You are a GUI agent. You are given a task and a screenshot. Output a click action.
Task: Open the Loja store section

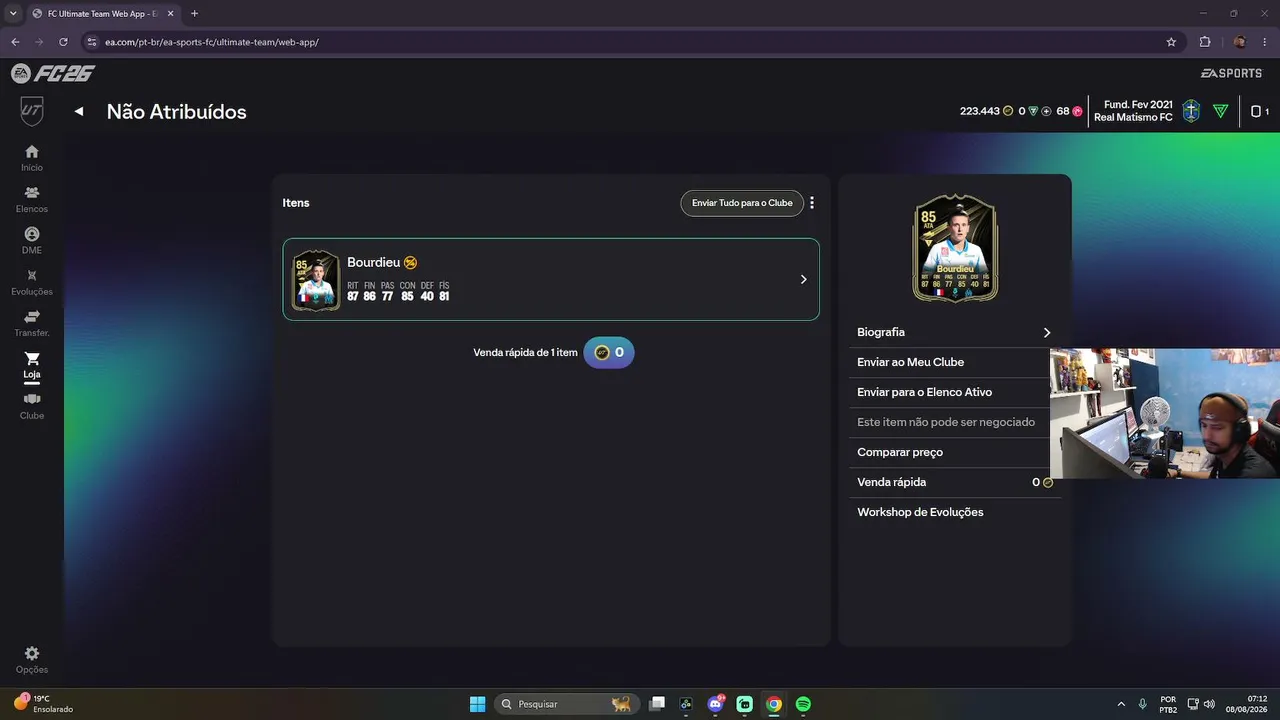(x=32, y=365)
